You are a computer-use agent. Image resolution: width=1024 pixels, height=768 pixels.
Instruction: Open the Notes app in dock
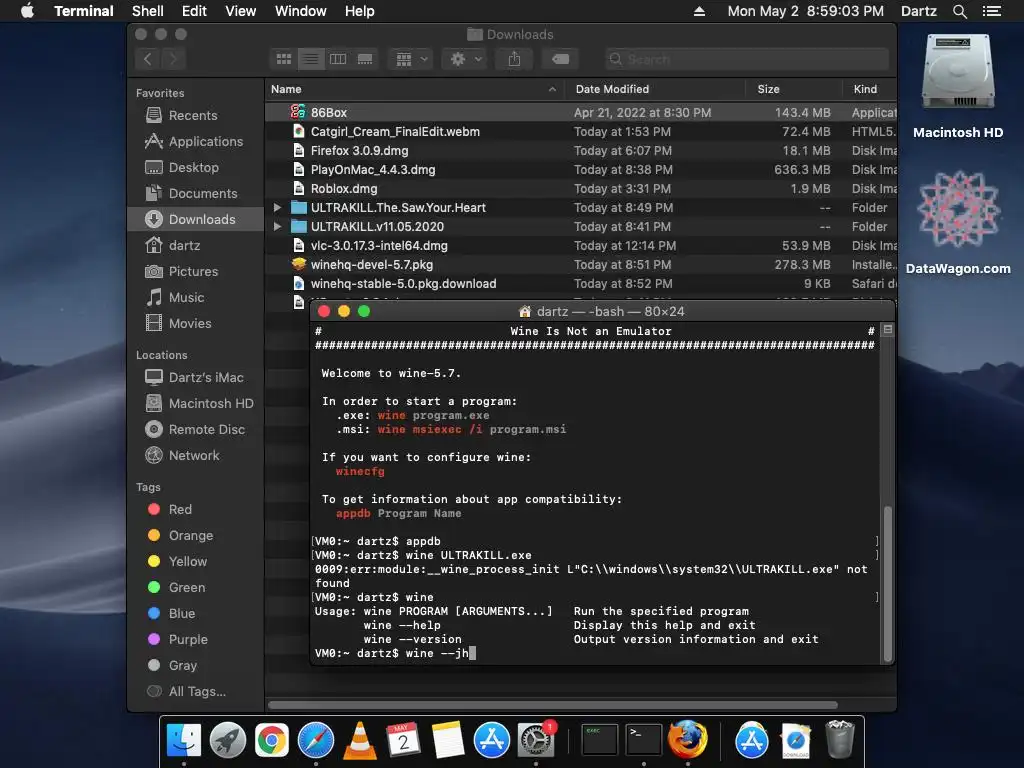pos(447,741)
